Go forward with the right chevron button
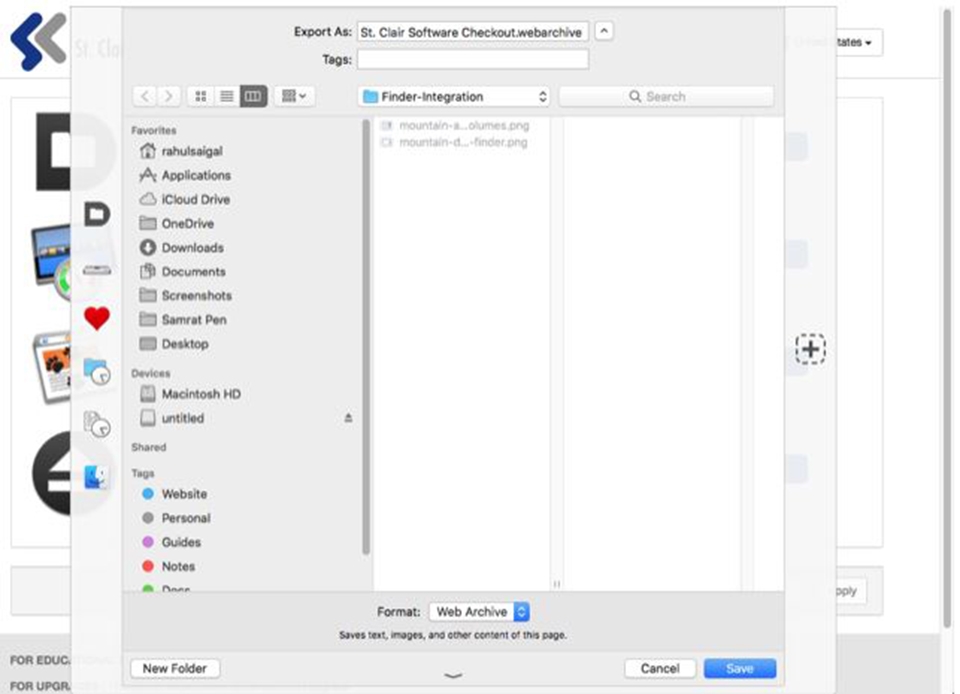 [x=169, y=96]
